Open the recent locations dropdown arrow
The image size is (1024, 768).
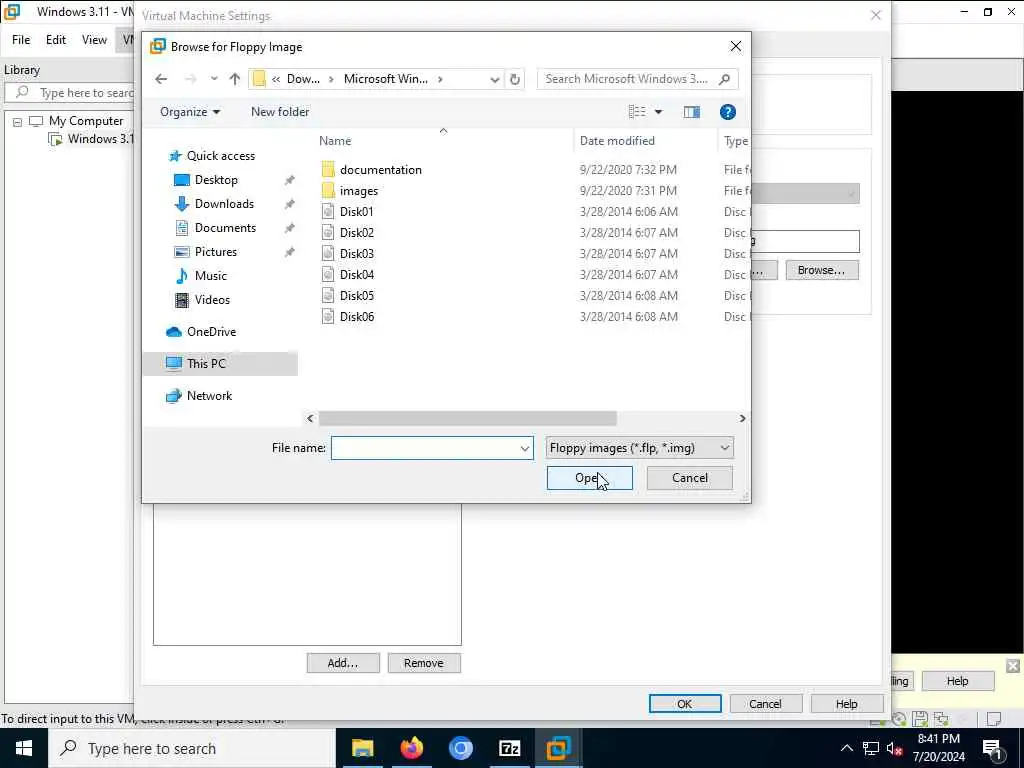pyautogui.click(x=214, y=79)
